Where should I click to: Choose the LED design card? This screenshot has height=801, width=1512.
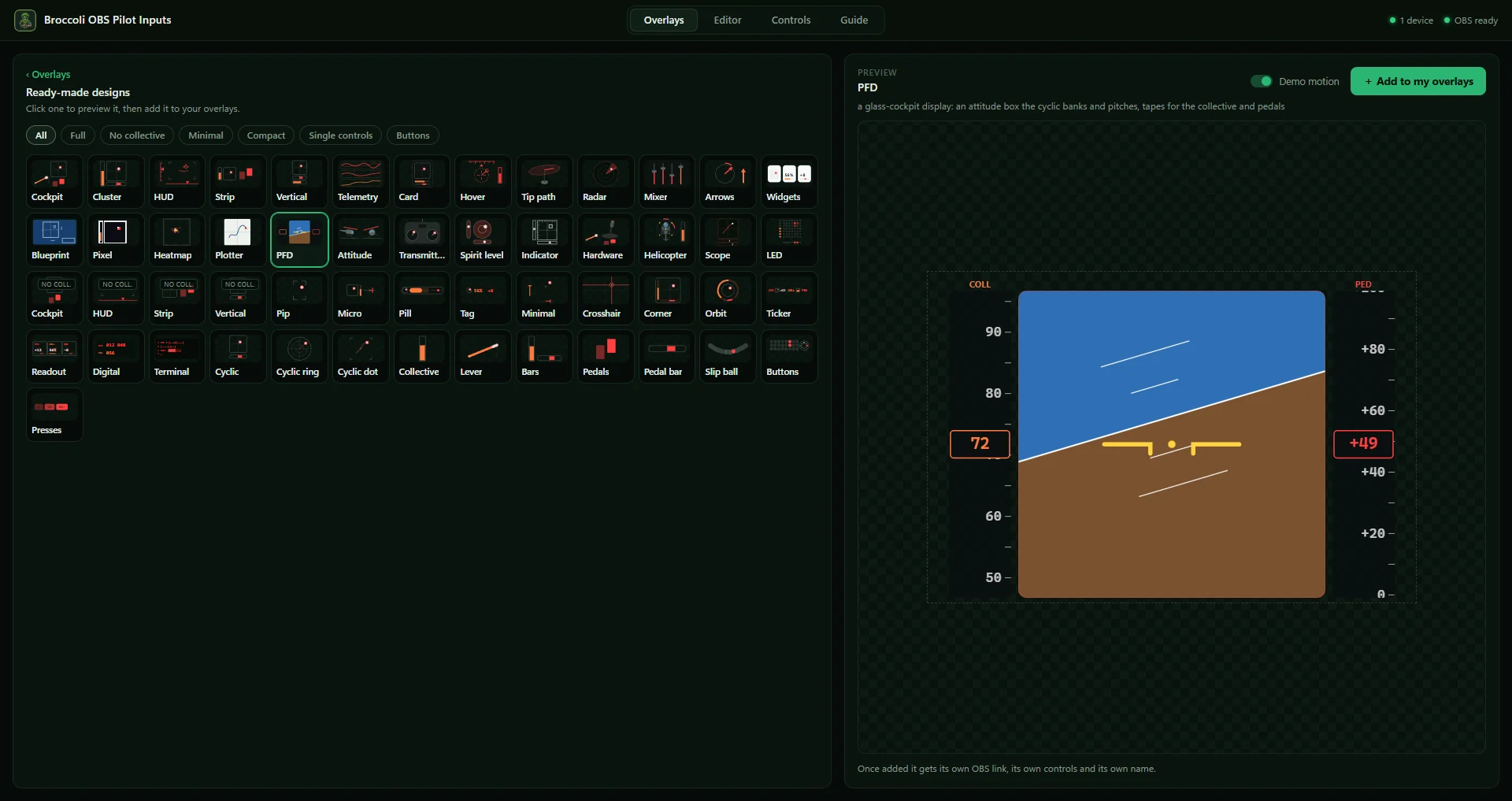tap(789, 240)
